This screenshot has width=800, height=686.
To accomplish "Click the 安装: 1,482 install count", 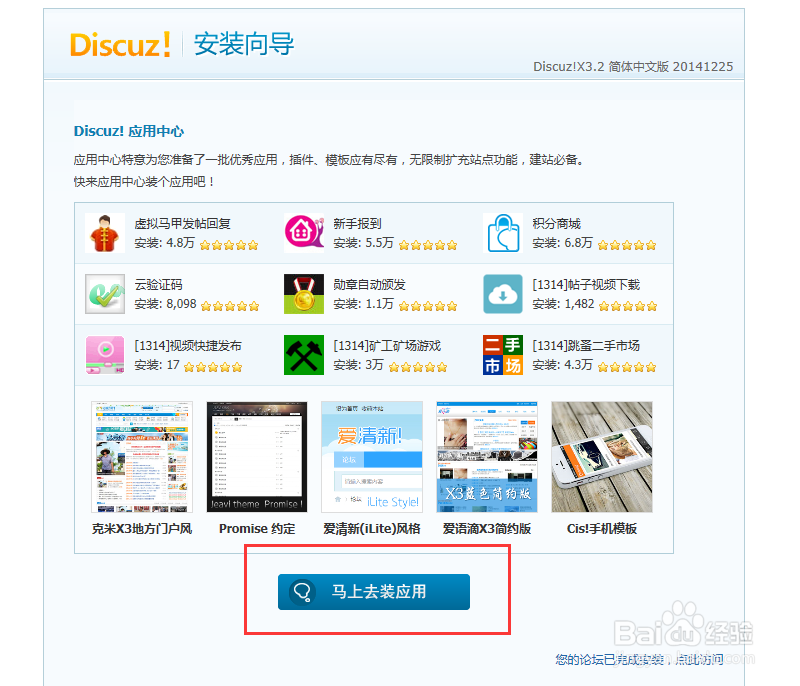I will (563, 304).
